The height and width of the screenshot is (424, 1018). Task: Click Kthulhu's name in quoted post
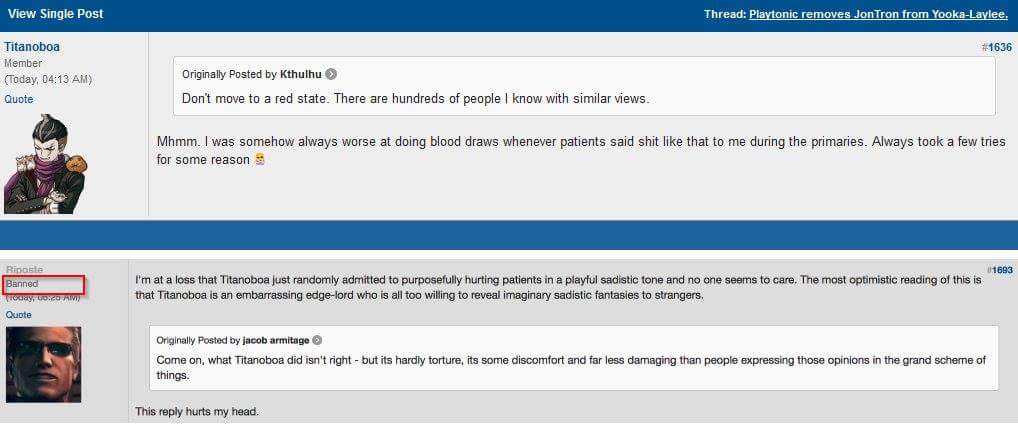point(301,74)
